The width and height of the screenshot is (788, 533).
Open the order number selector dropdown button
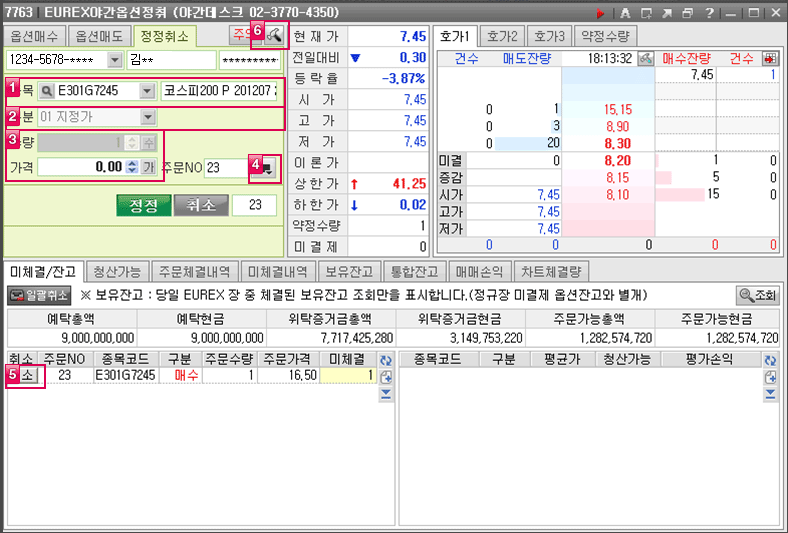(267, 169)
